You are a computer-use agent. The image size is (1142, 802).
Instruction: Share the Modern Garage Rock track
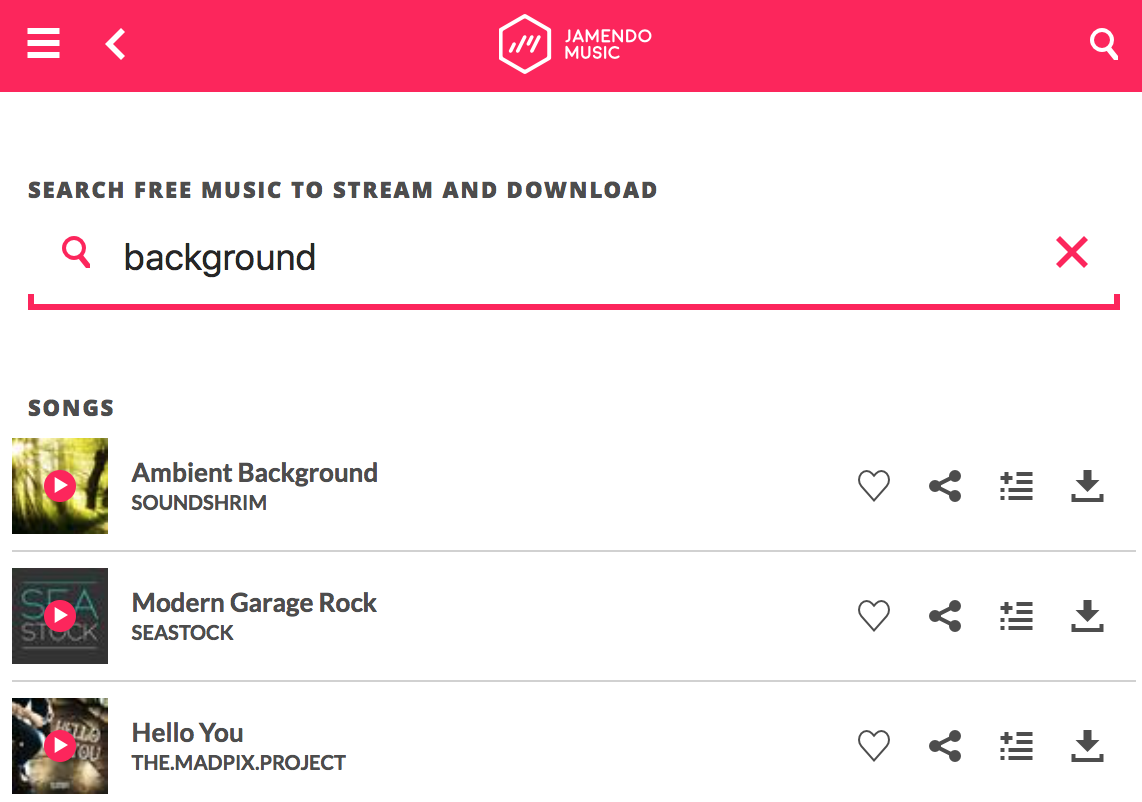[x=945, y=616]
